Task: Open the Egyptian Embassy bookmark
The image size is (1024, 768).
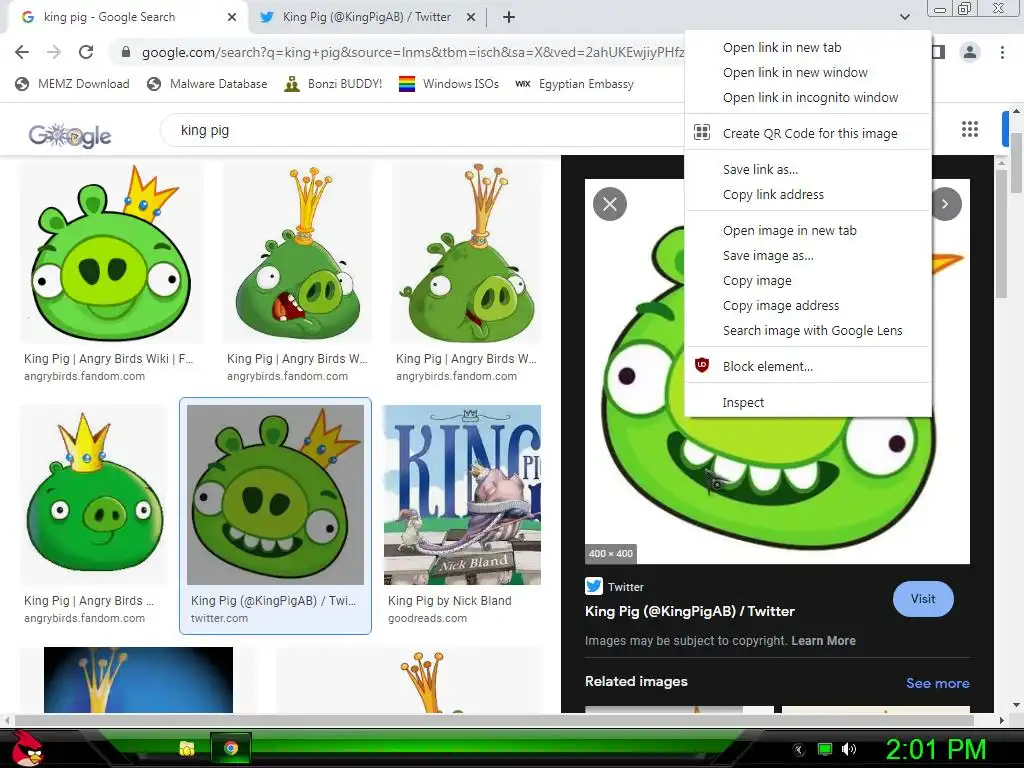Action: [574, 84]
